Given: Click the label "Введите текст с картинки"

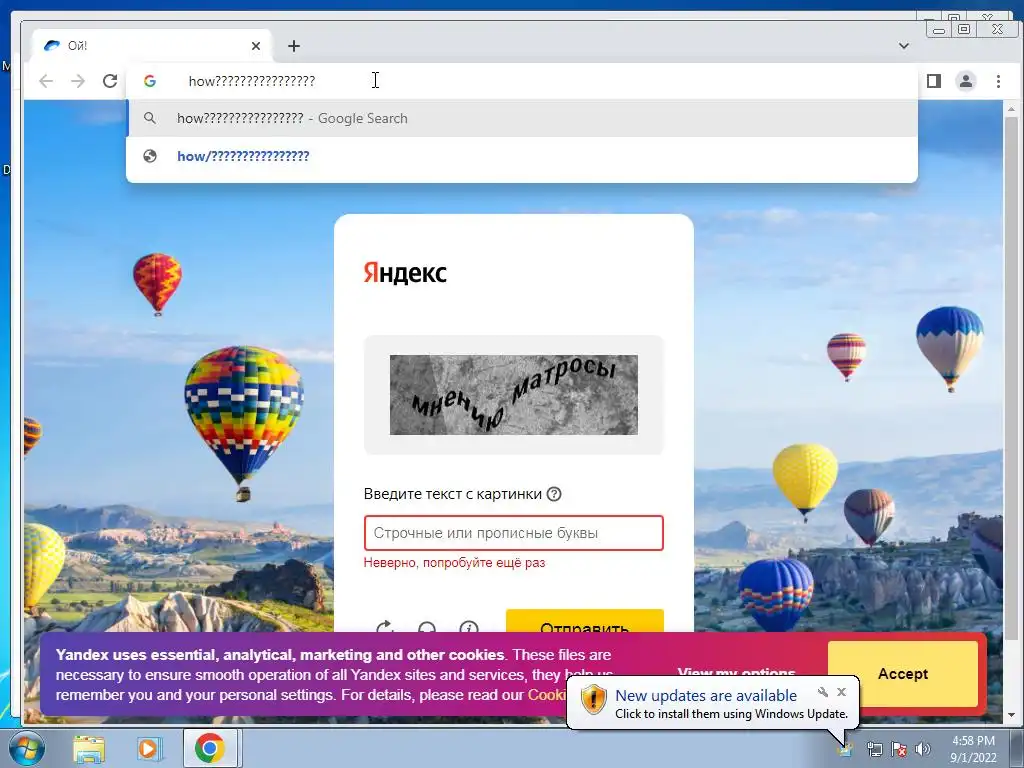Looking at the screenshot, I should tap(453, 494).
